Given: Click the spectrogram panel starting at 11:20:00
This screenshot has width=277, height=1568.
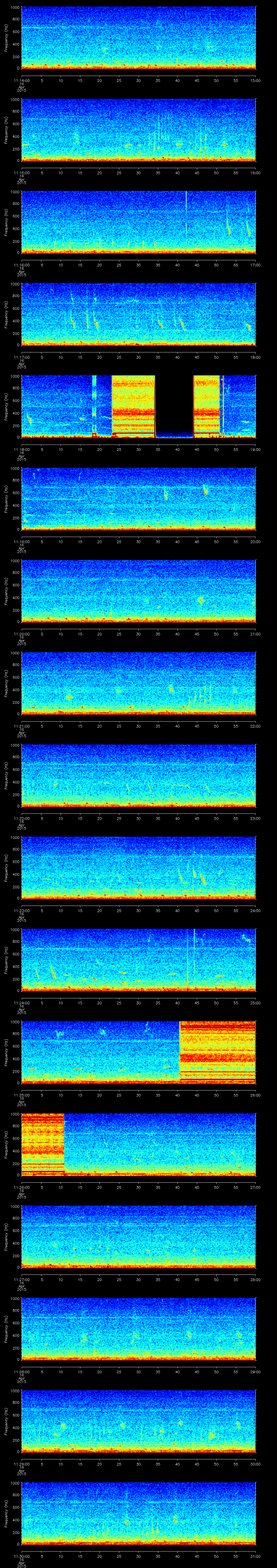Looking at the screenshot, I should point(138,590).
